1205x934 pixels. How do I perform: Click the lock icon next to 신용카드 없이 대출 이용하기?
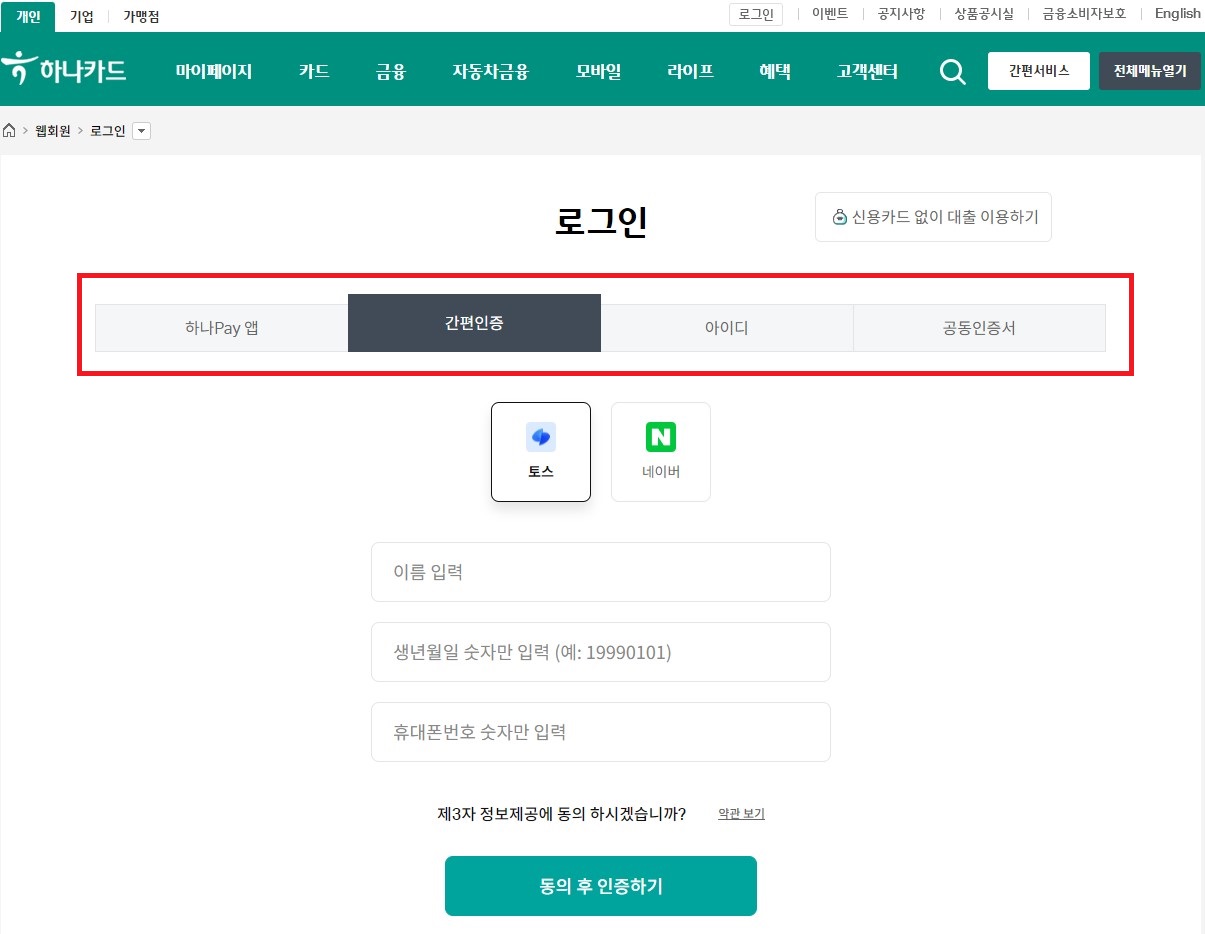(x=840, y=217)
